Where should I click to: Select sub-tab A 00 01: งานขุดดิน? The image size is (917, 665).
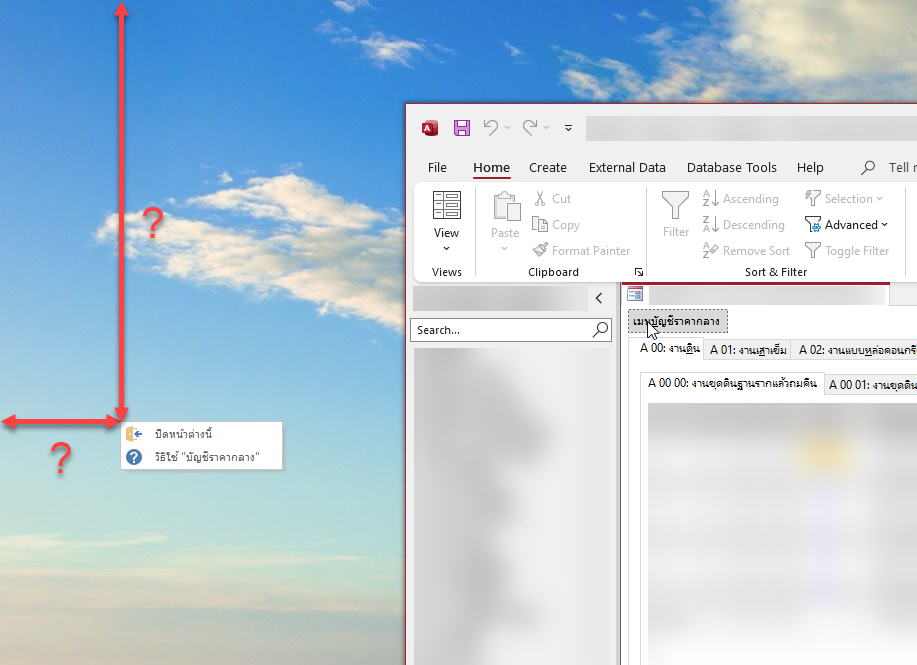pos(872,385)
